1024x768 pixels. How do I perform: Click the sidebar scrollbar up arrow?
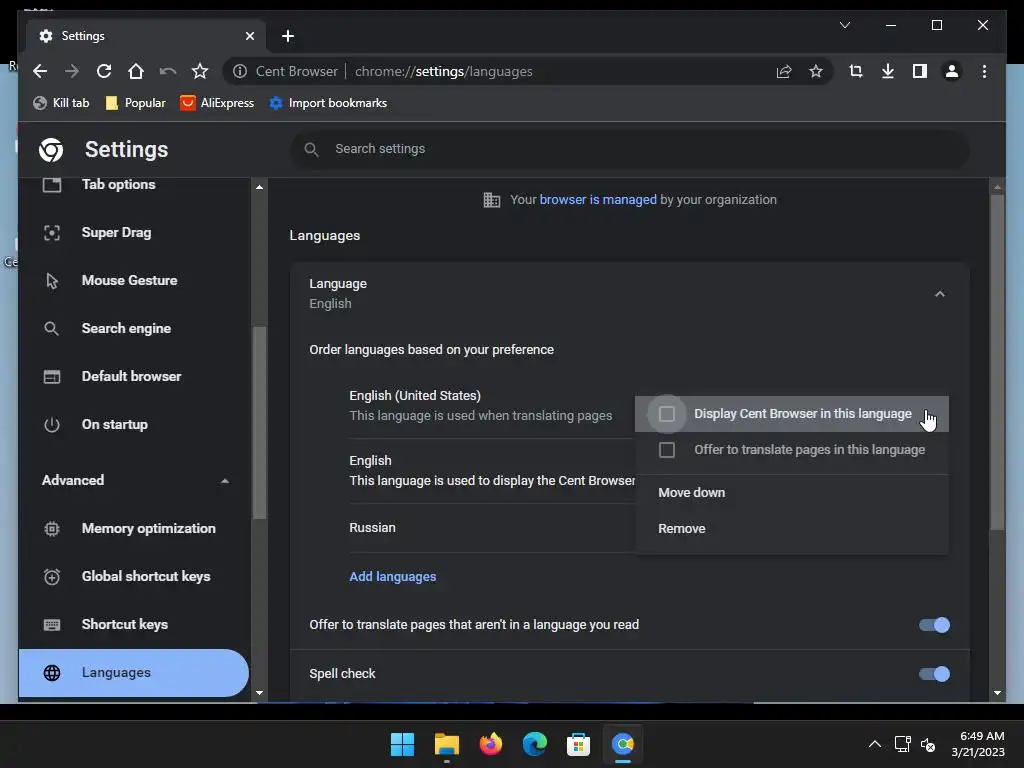tap(259, 187)
